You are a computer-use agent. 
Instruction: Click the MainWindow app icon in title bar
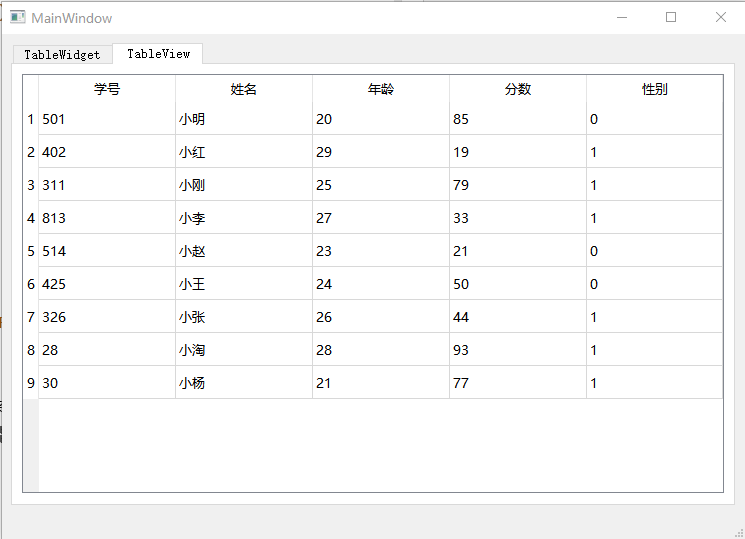17,18
